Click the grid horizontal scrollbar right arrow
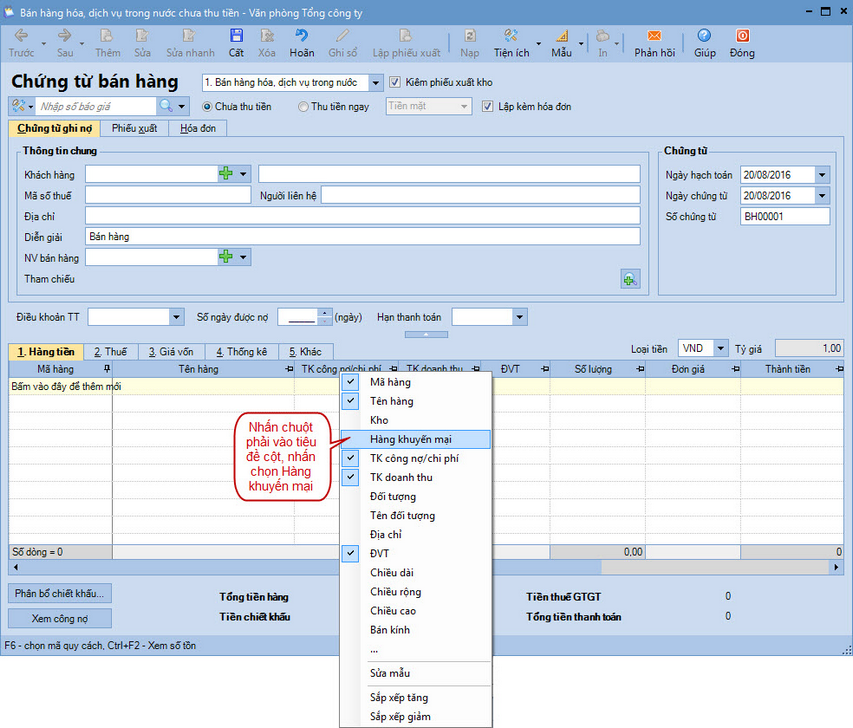Image resolution: width=853 pixels, height=728 pixels. [836, 567]
